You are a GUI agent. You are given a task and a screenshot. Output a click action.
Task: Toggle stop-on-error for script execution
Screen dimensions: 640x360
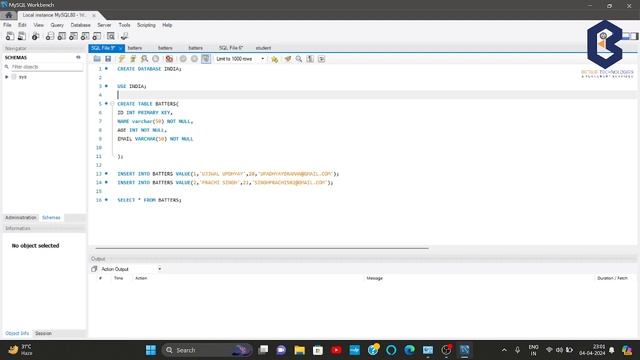(x=169, y=59)
